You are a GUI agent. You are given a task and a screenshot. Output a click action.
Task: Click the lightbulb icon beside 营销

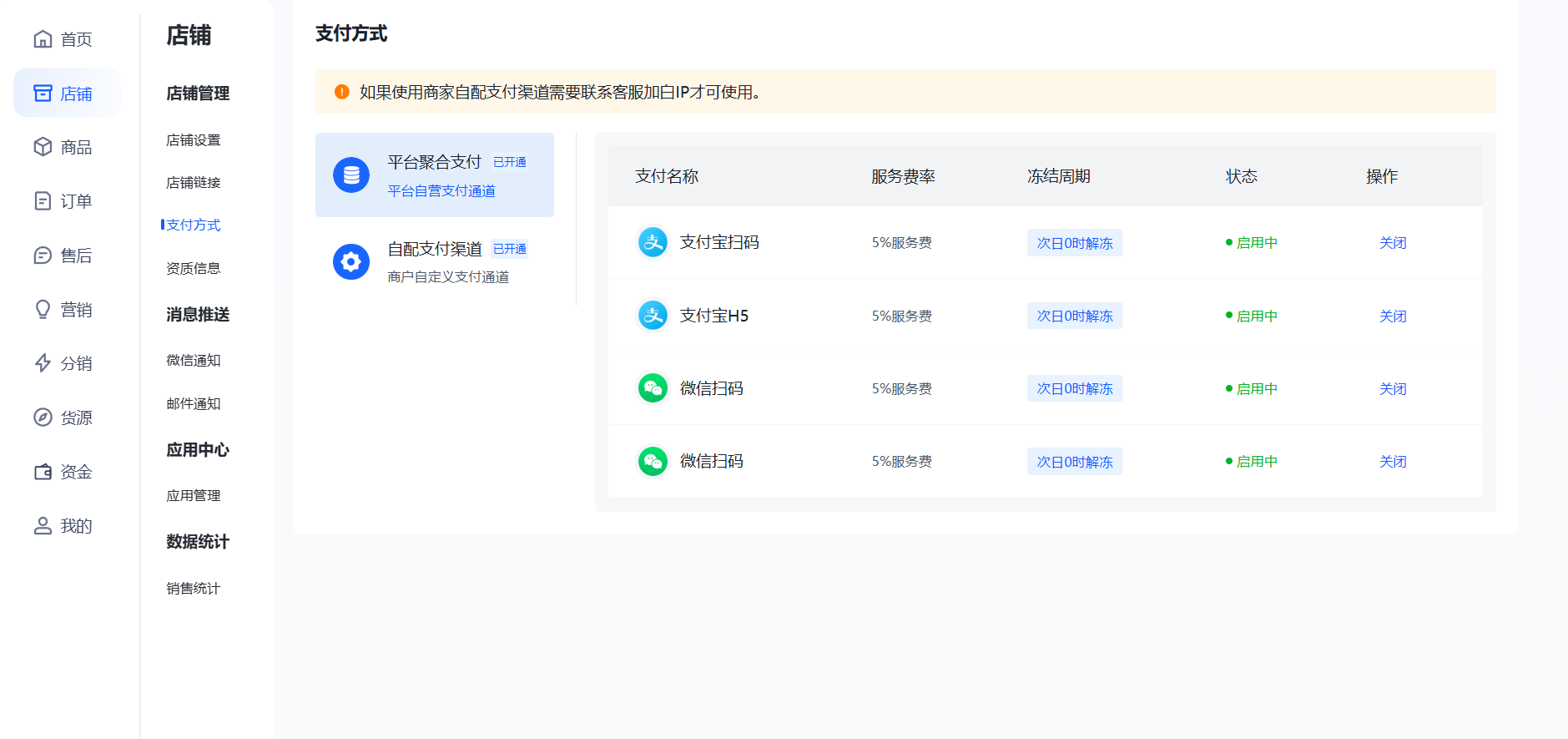(x=43, y=310)
